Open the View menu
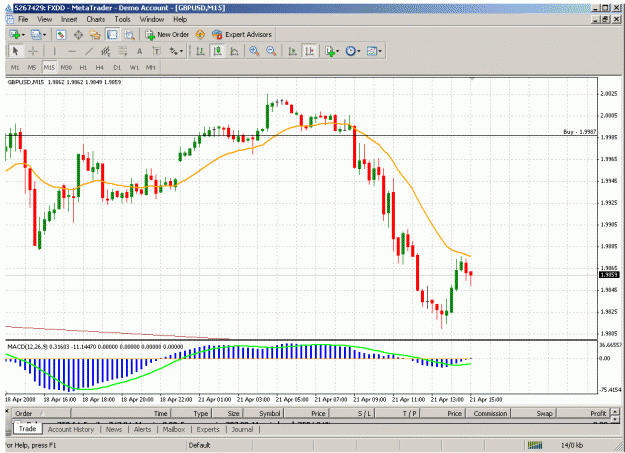The image size is (625, 453). (45, 19)
